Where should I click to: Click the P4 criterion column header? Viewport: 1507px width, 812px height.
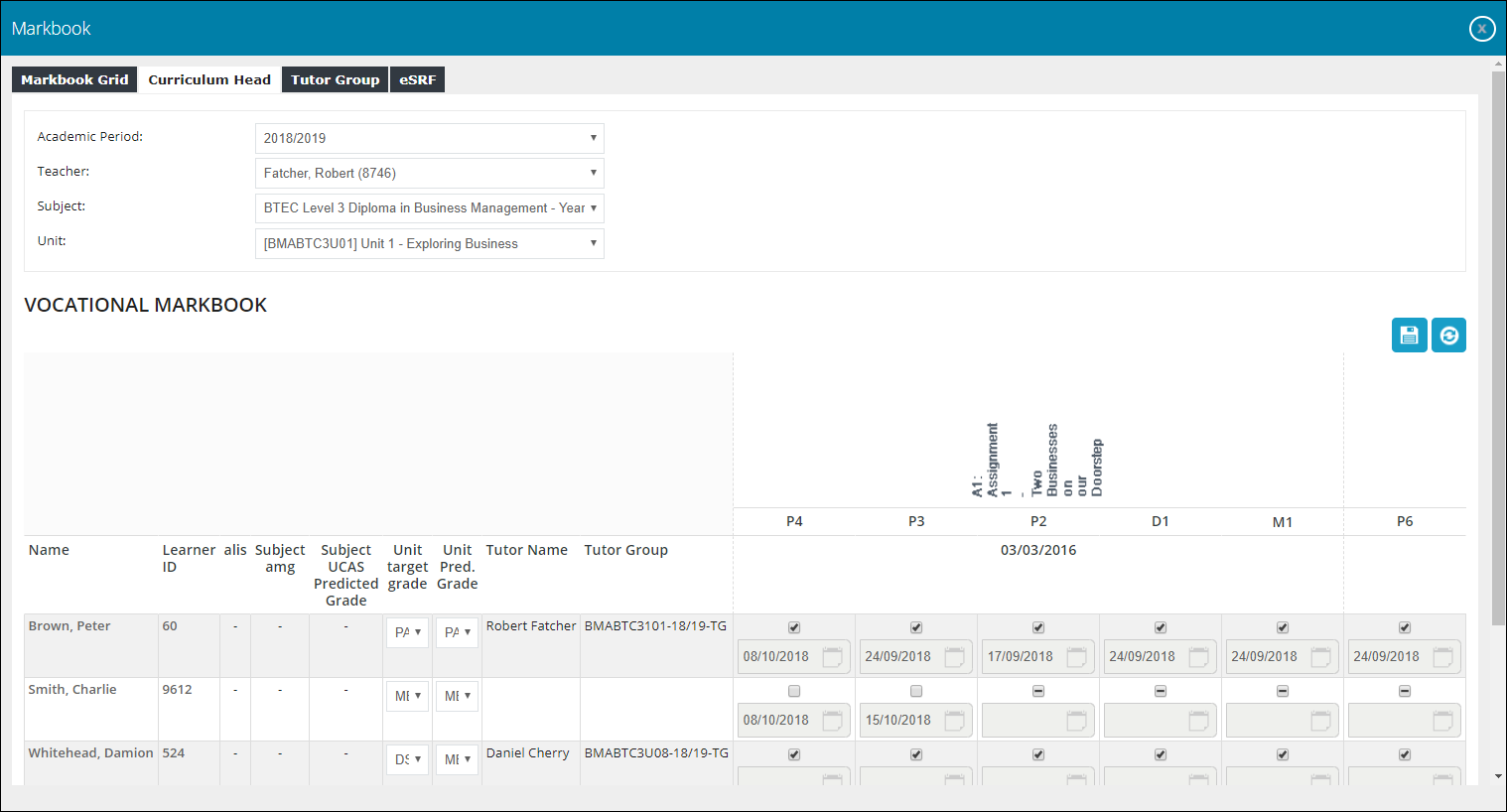click(x=794, y=522)
